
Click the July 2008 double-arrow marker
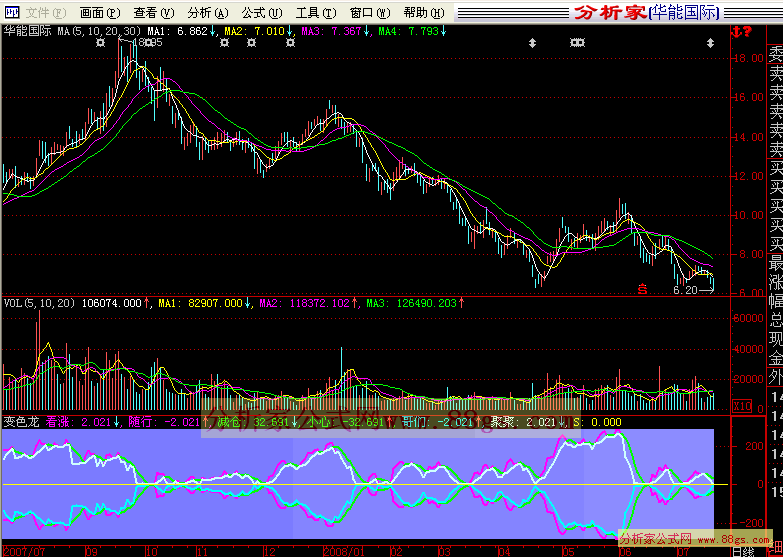(x=710, y=43)
